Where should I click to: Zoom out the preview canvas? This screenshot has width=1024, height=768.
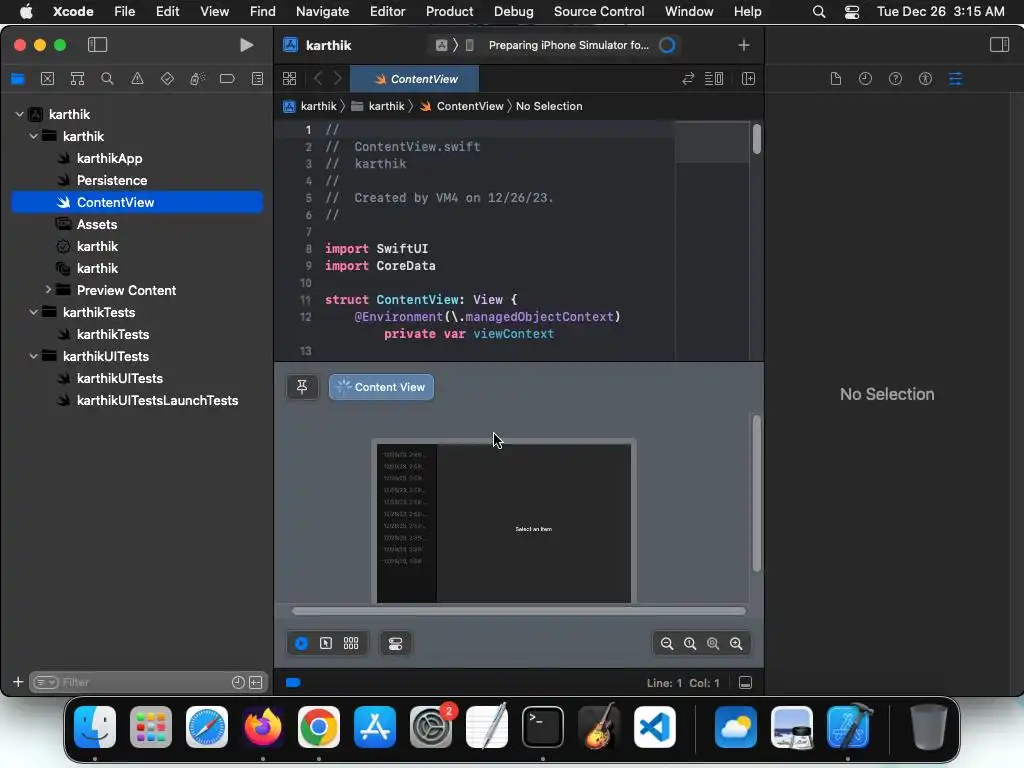[667, 643]
